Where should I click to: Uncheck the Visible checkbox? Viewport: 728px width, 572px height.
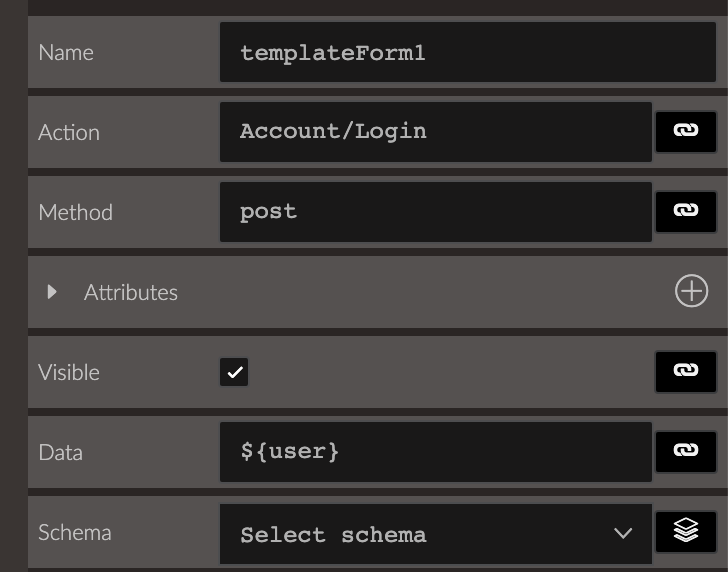(x=234, y=372)
